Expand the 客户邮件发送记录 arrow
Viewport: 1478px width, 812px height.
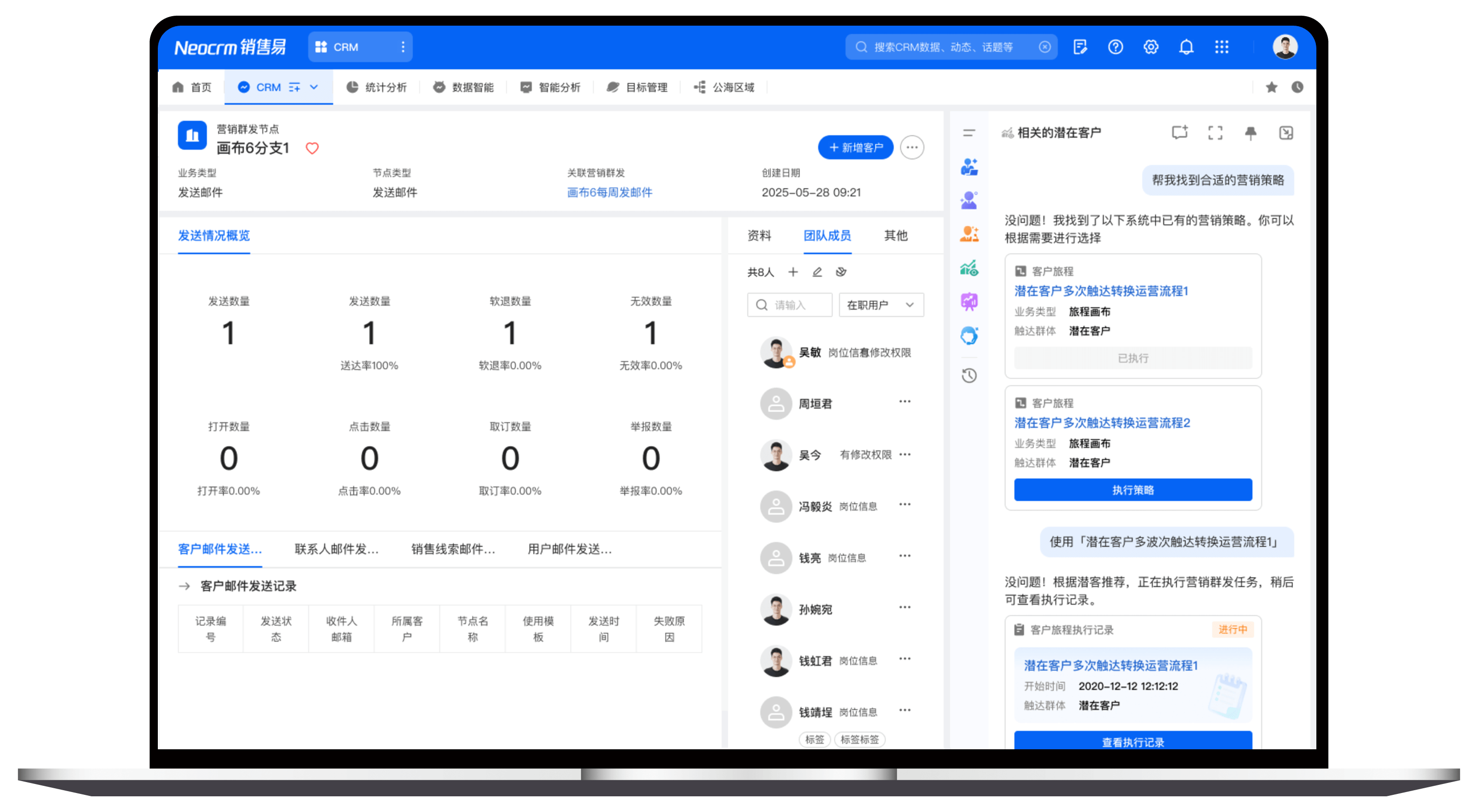click(184, 586)
